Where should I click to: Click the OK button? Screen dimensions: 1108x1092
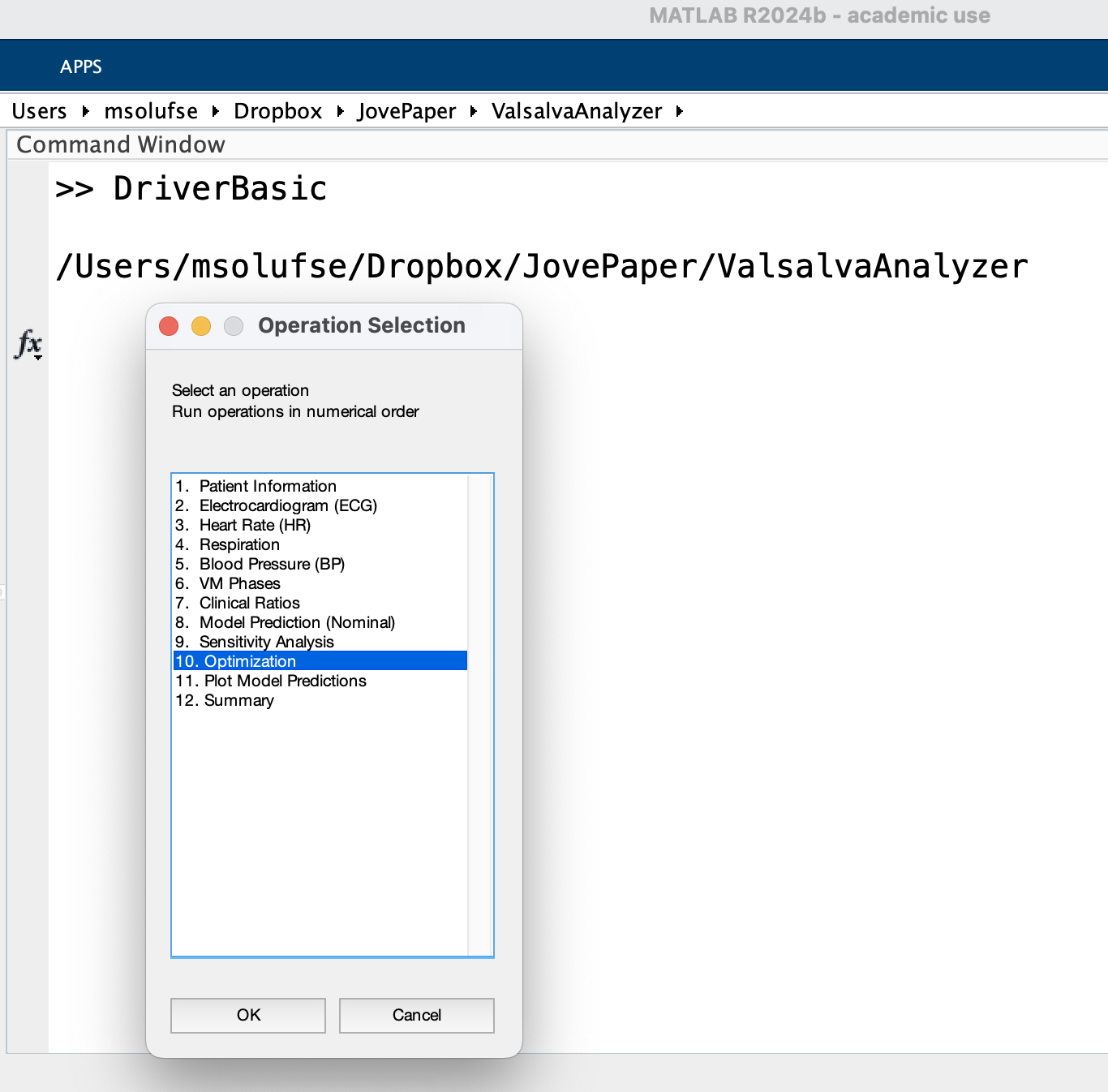tap(248, 1015)
